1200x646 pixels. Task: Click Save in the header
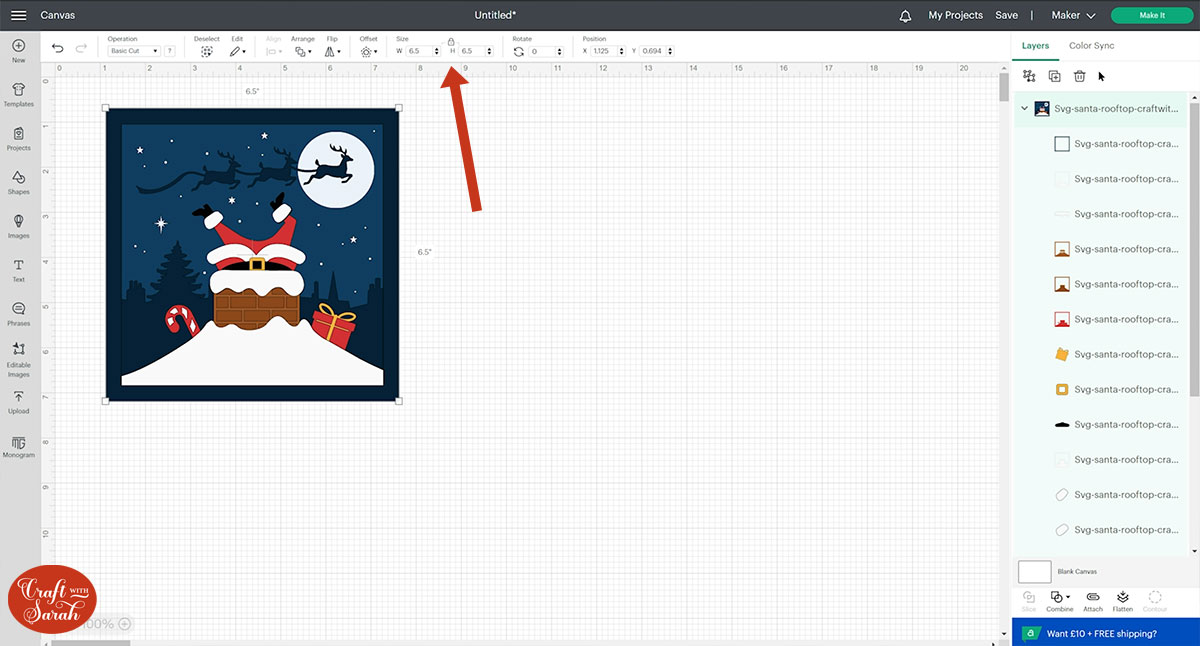point(1006,16)
